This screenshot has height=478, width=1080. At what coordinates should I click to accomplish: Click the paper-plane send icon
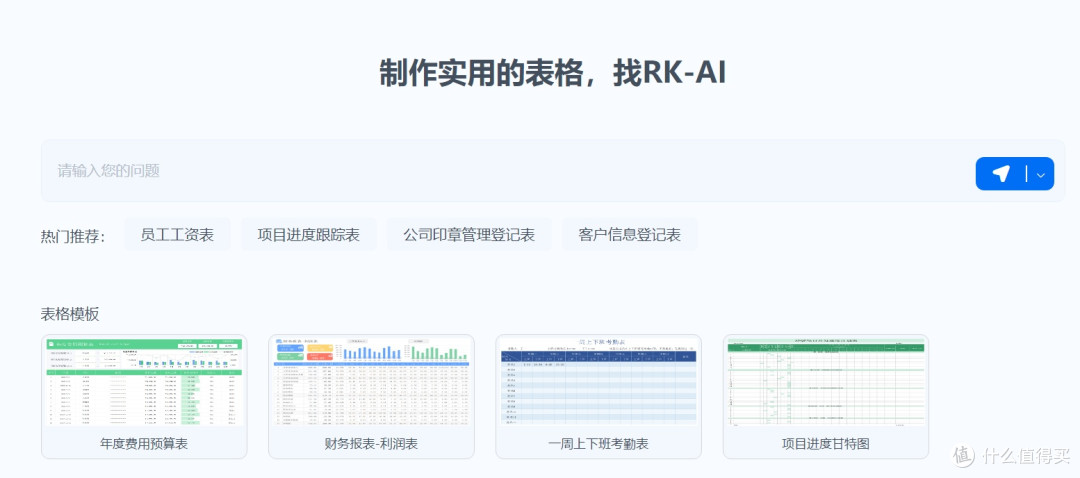(1001, 174)
